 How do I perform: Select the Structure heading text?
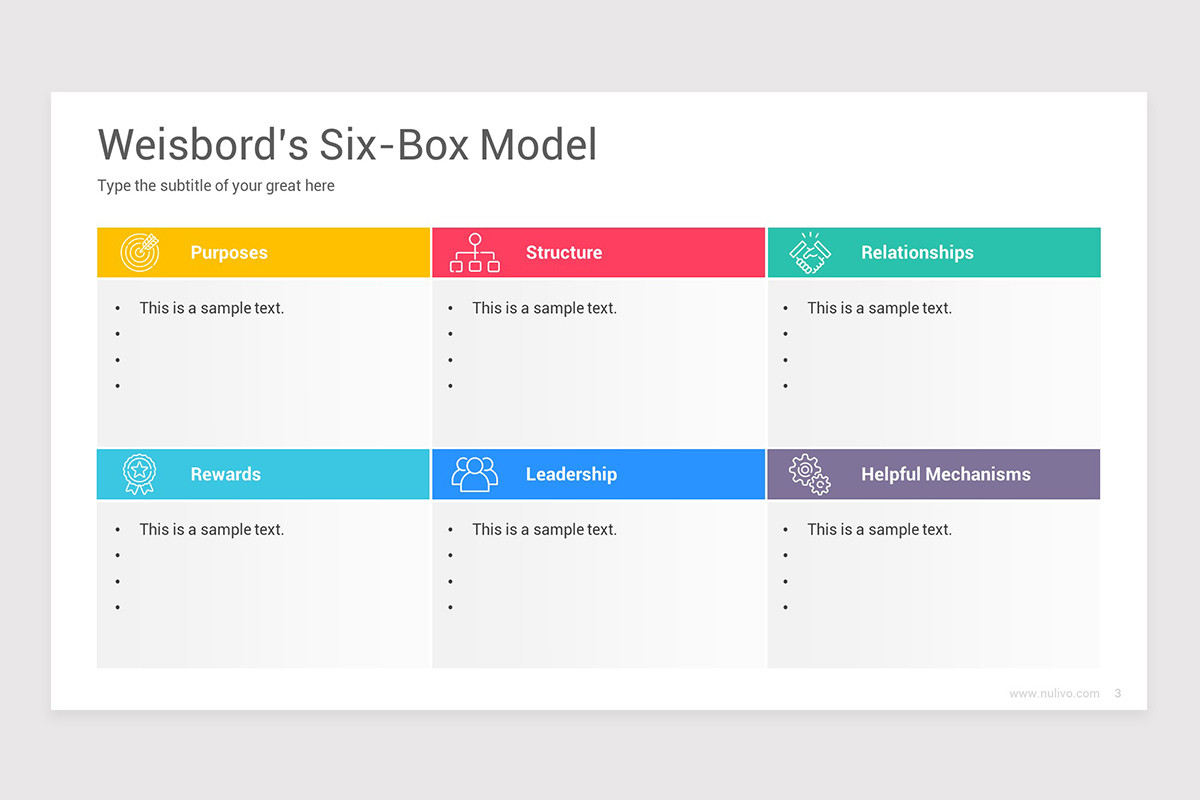564,253
